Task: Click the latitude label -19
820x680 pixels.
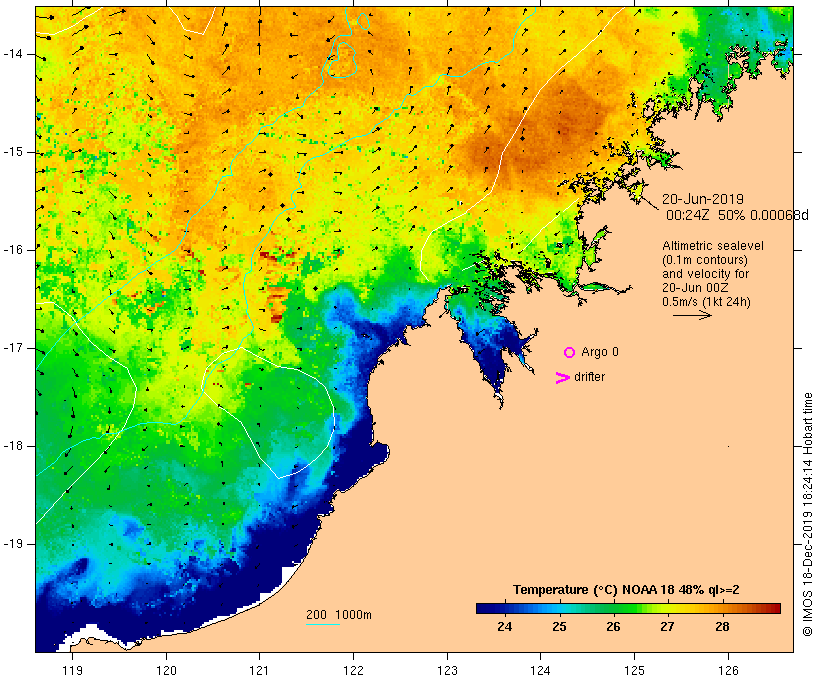Action: (13, 544)
